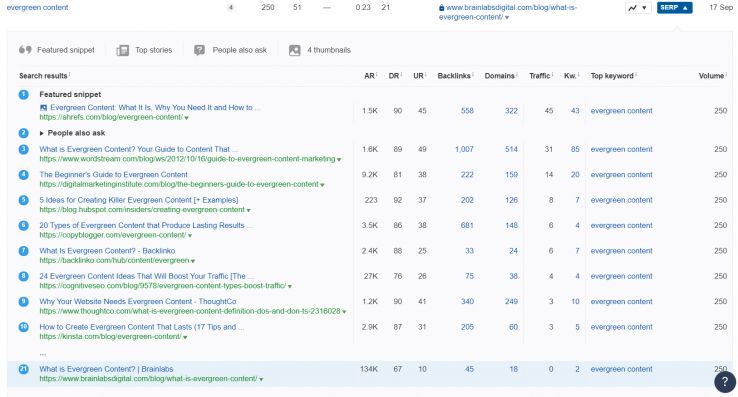Open 'The Beginner's Guide to Evergreen Content' result
Screen dimensions: 738x397
point(113,175)
